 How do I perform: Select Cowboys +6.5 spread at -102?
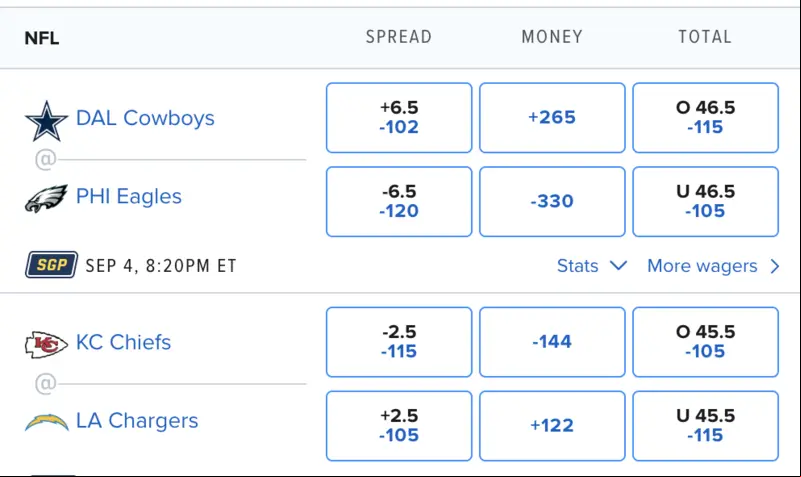click(399, 117)
